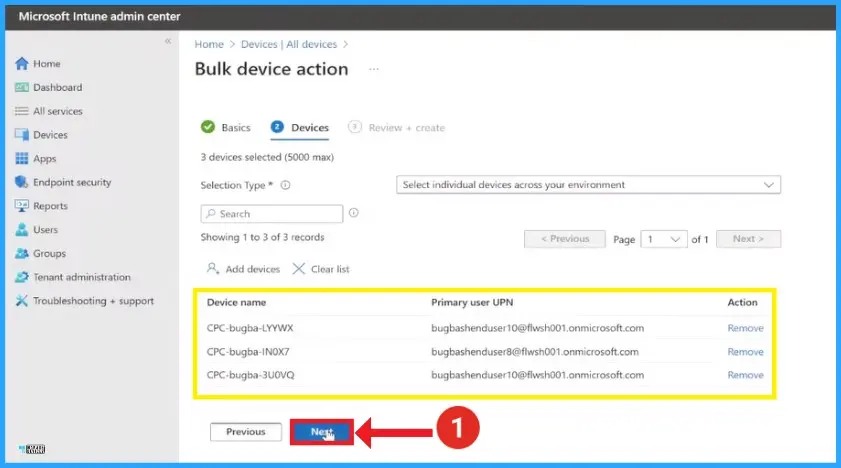Click the Basics green checkmark icon

pyautogui.click(x=208, y=127)
